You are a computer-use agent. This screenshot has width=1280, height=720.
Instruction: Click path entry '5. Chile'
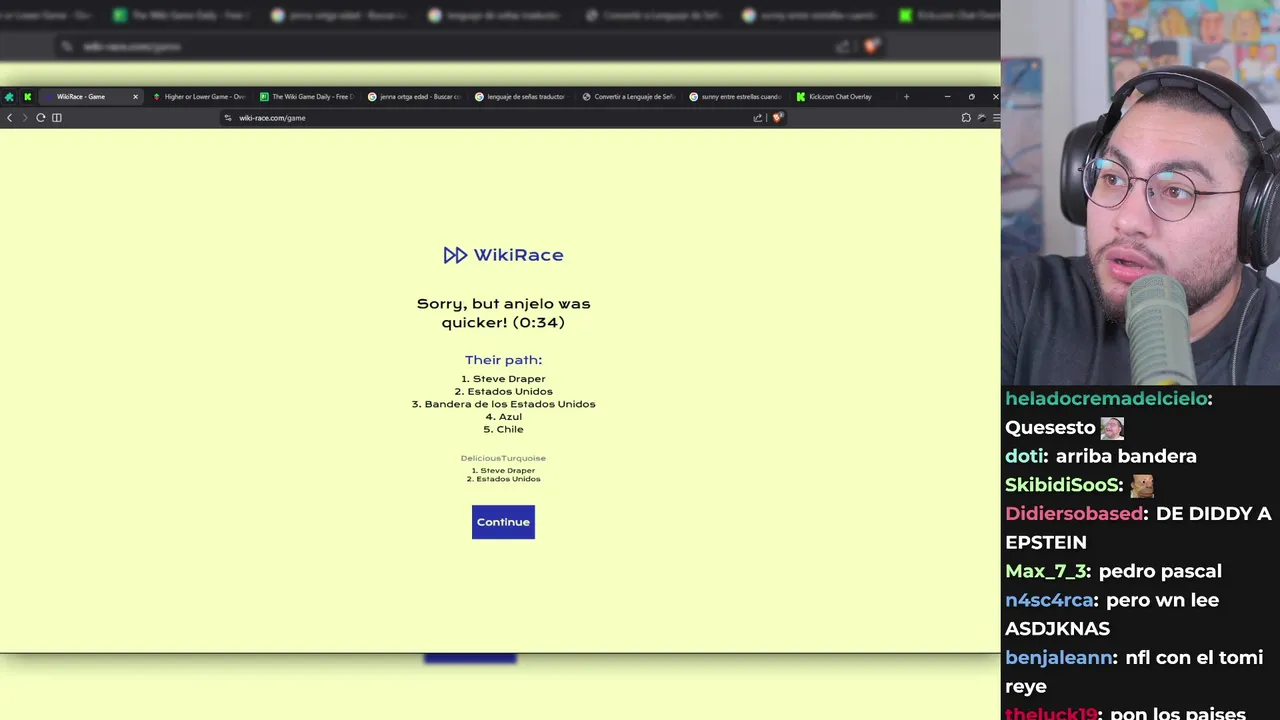[503, 429]
